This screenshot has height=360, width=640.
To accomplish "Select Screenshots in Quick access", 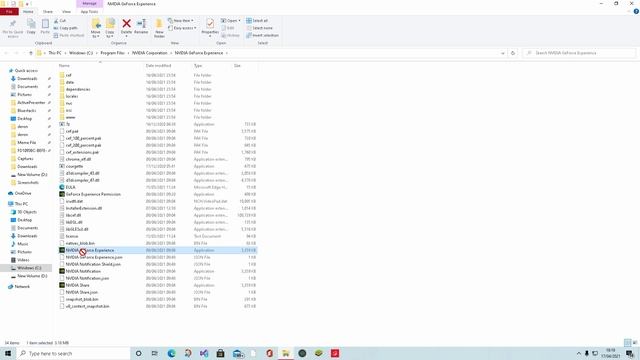I will click(x=28, y=182).
